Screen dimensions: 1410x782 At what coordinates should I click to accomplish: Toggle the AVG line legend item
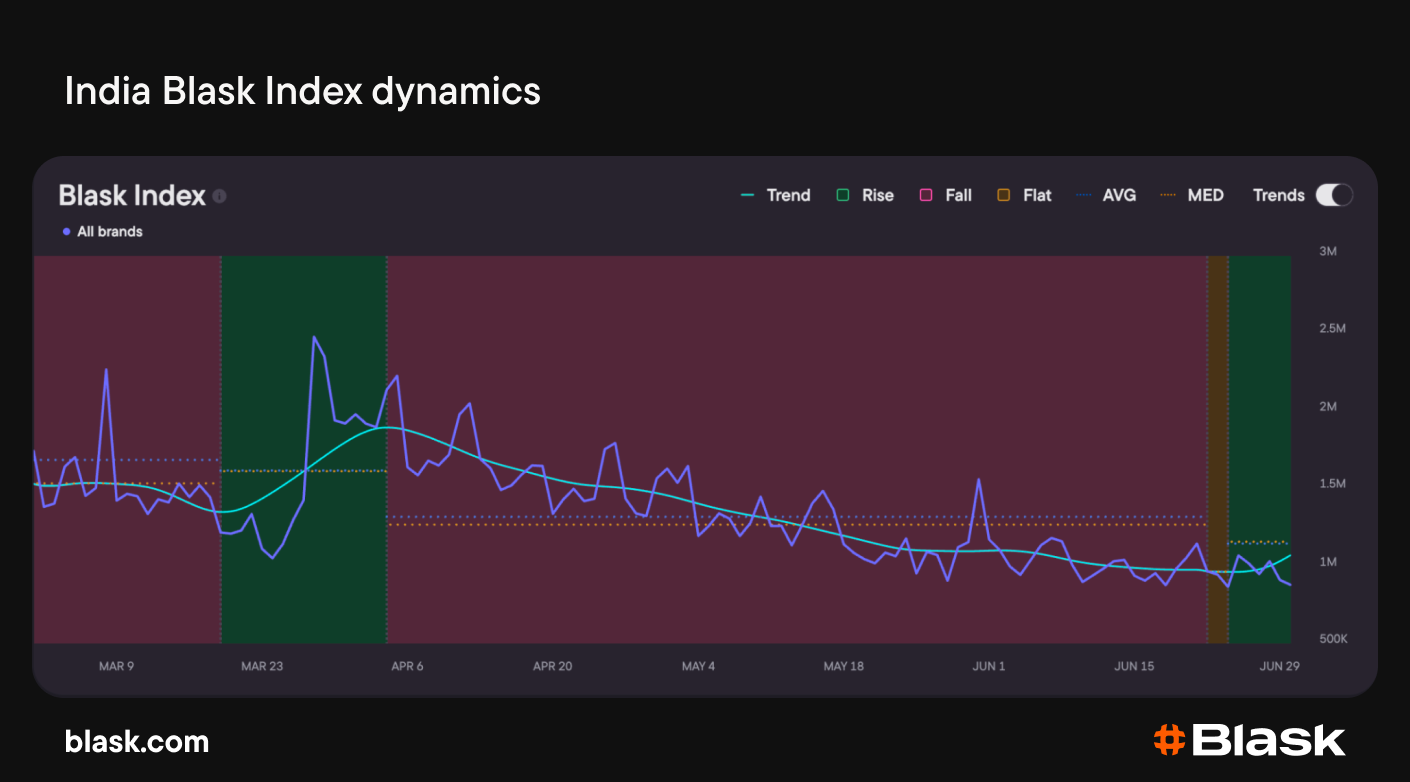(x=1107, y=195)
